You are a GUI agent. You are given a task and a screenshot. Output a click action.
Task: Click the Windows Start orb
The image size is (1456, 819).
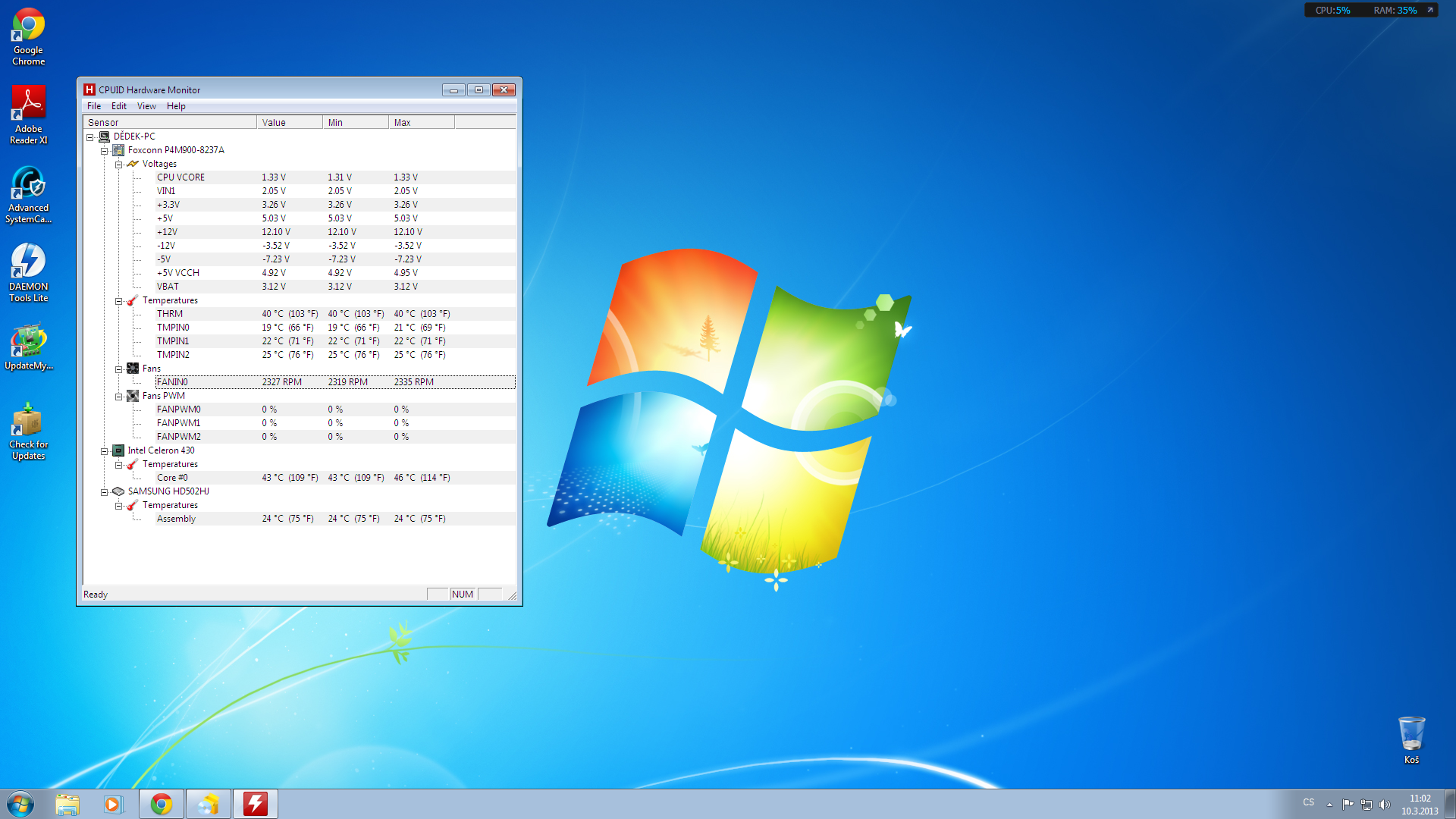coord(20,804)
